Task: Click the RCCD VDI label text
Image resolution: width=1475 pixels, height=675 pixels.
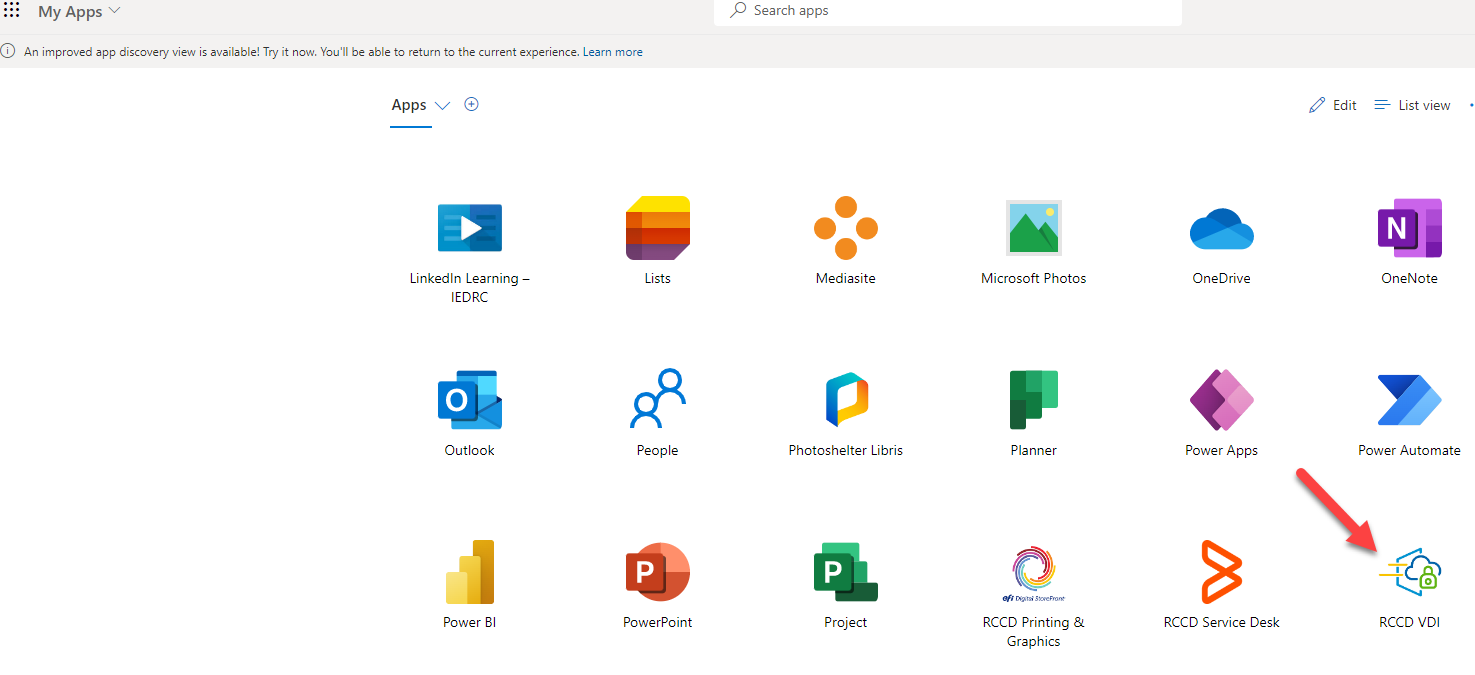Action: pyautogui.click(x=1409, y=623)
